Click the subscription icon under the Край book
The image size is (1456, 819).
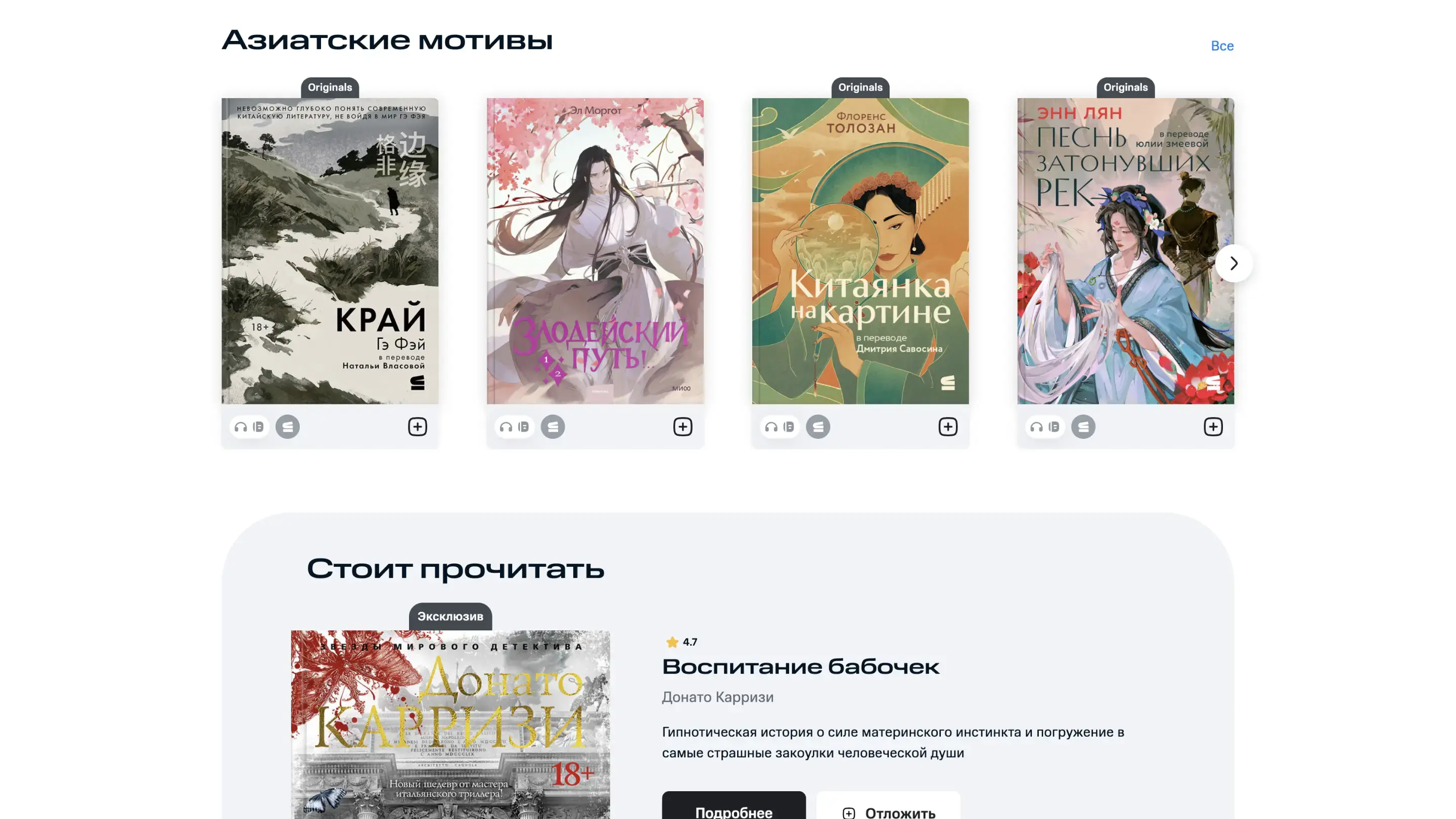pos(288,427)
